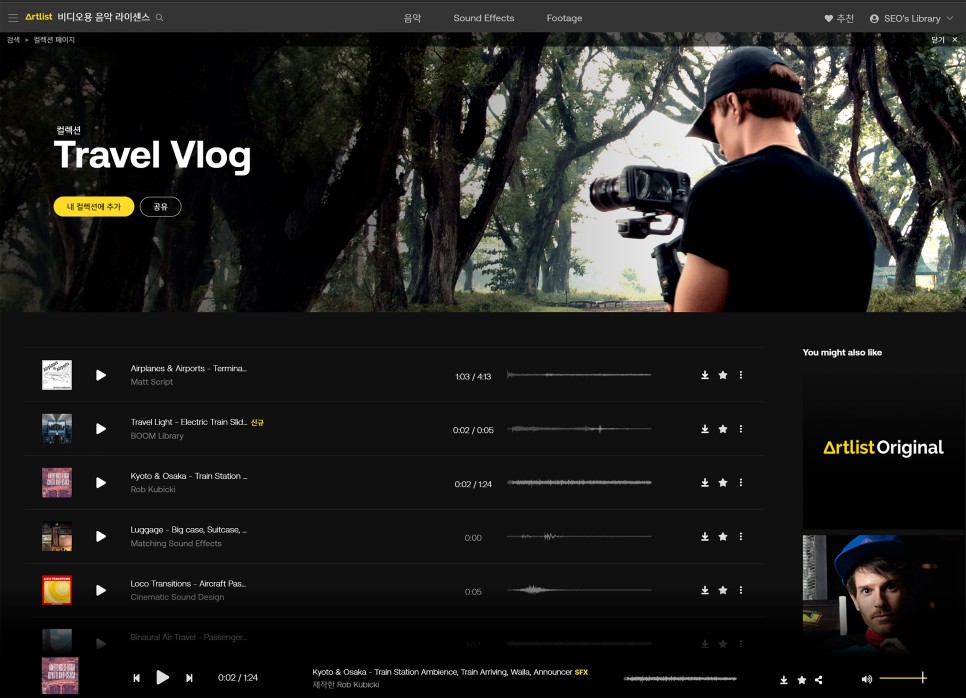The image size is (966, 698).
Task: Click Luggage album thumbnail
Action: pos(57,537)
